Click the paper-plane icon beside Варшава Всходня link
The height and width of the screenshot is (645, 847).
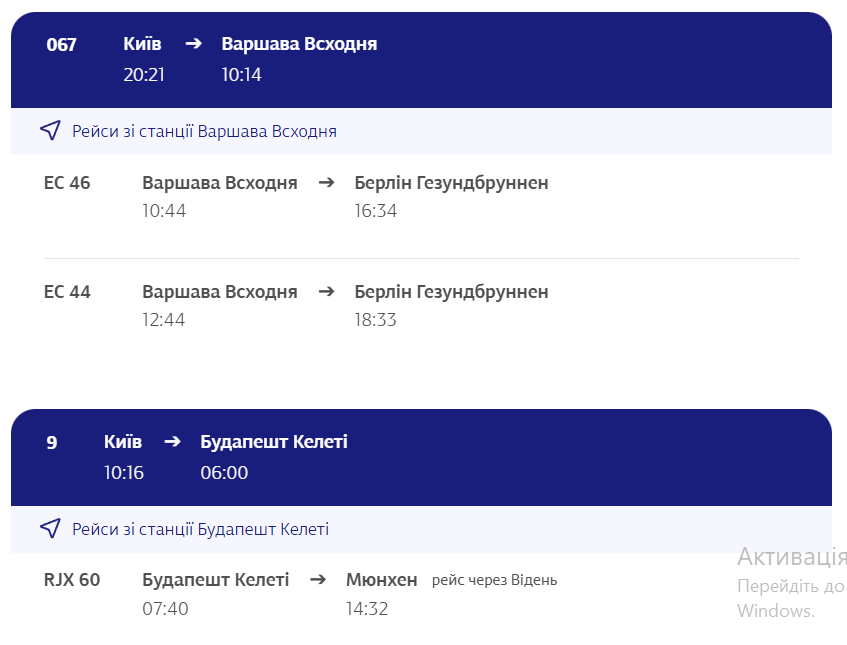click(50, 129)
